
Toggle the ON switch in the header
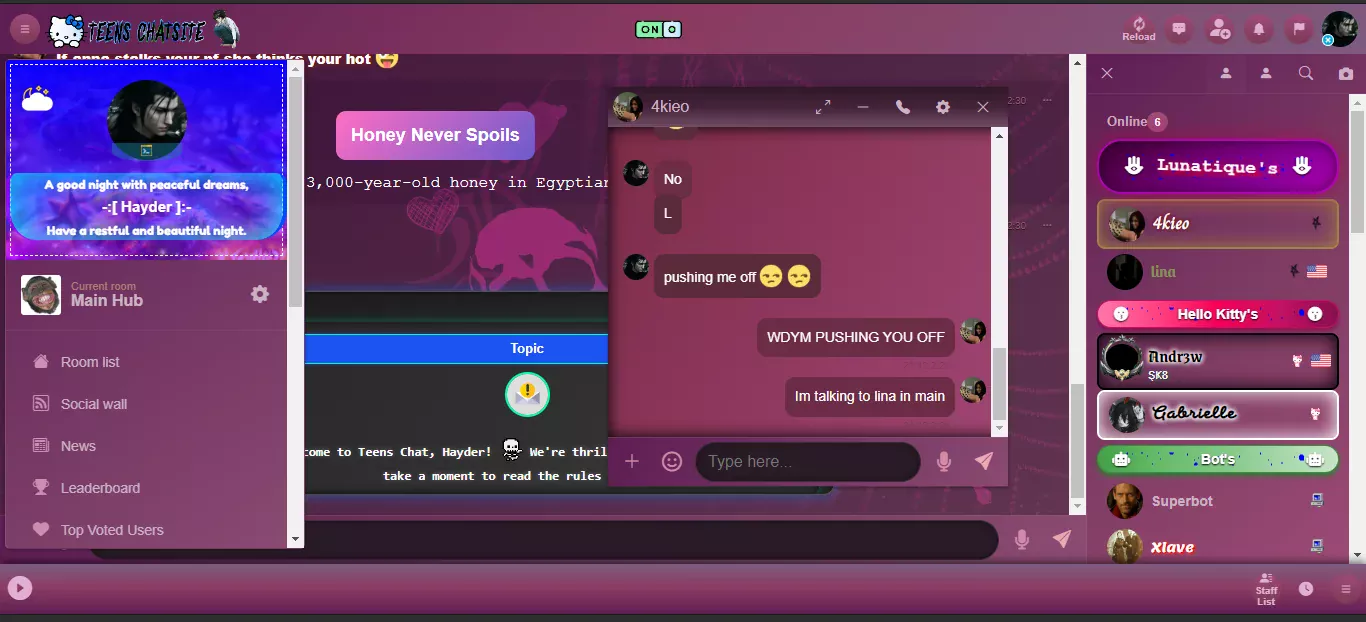click(x=658, y=29)
